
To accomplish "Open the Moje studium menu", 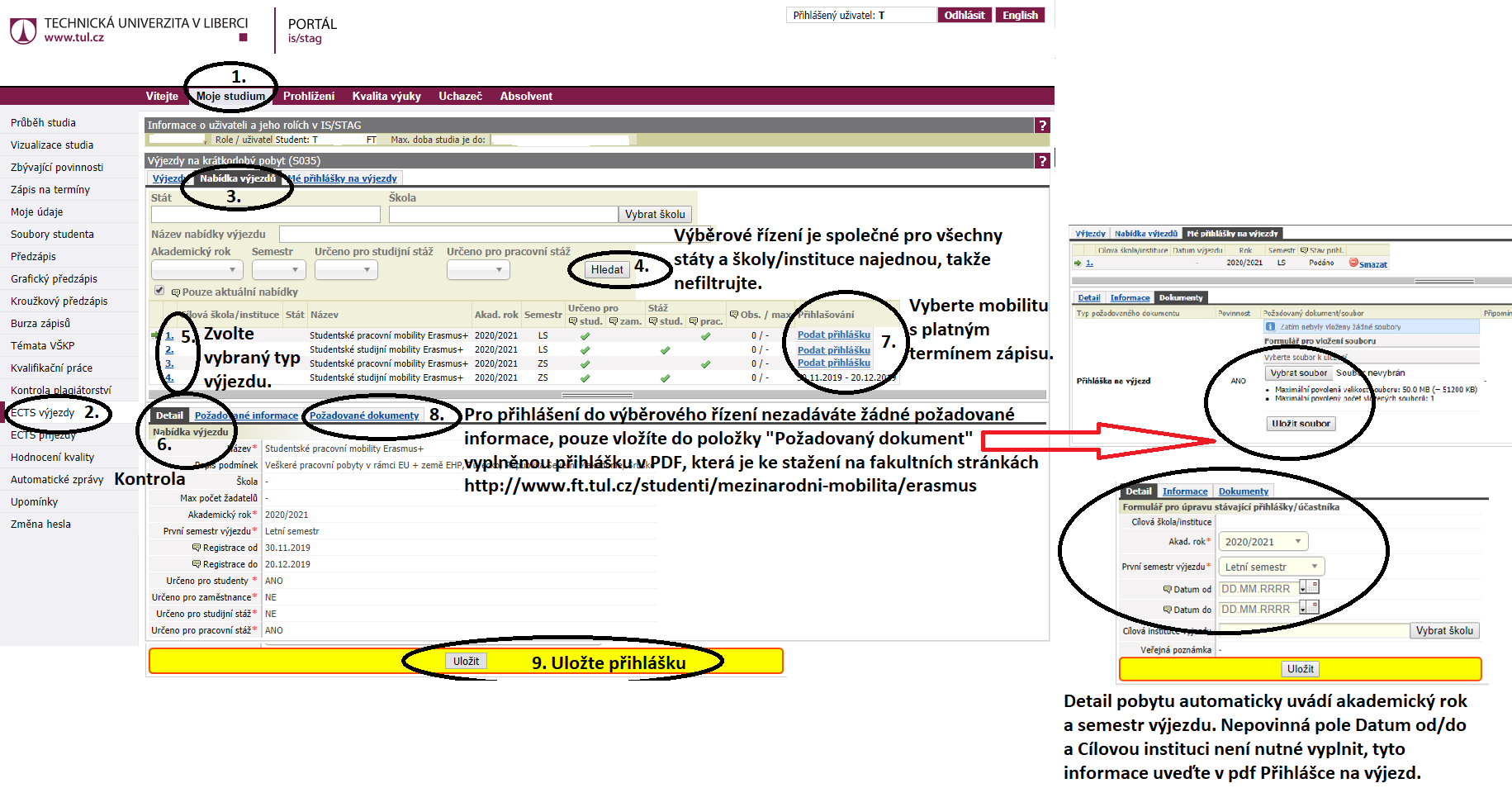I will [x=230, y=97].
